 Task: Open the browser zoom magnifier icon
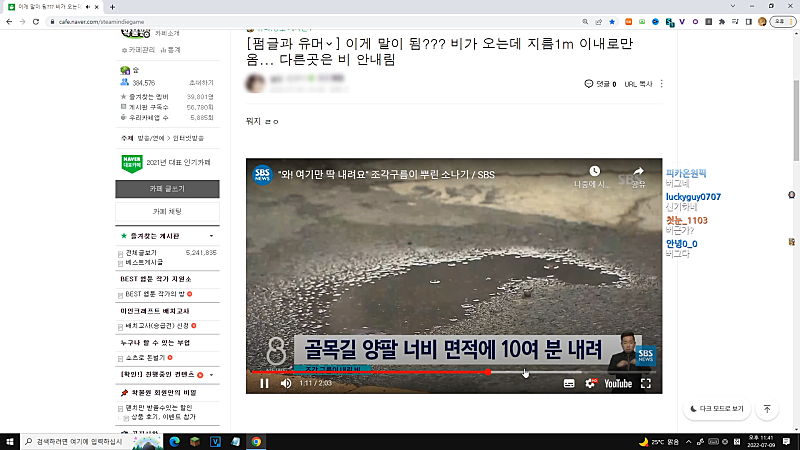[x=585, y=21]
